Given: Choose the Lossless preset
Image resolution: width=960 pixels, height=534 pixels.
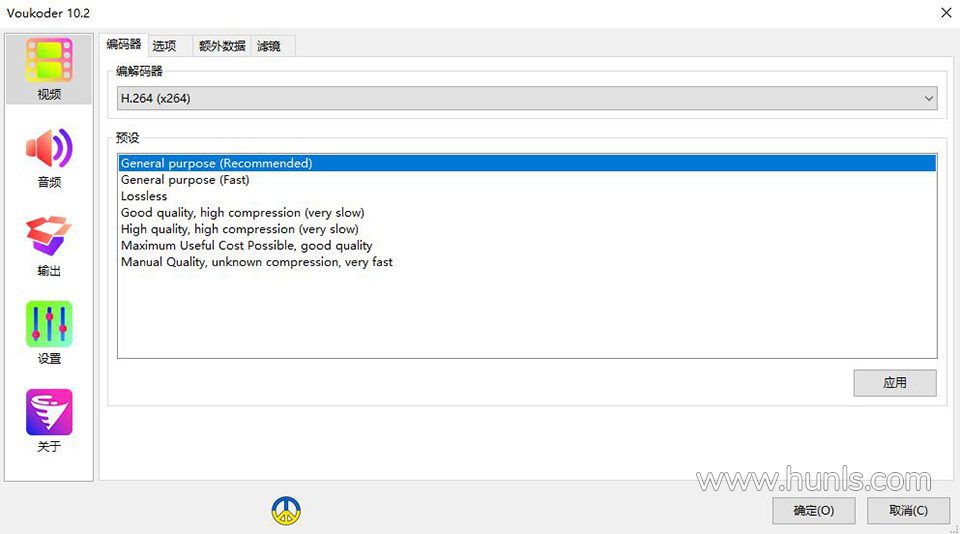Looking at the screenshot, I should [527, 196].
